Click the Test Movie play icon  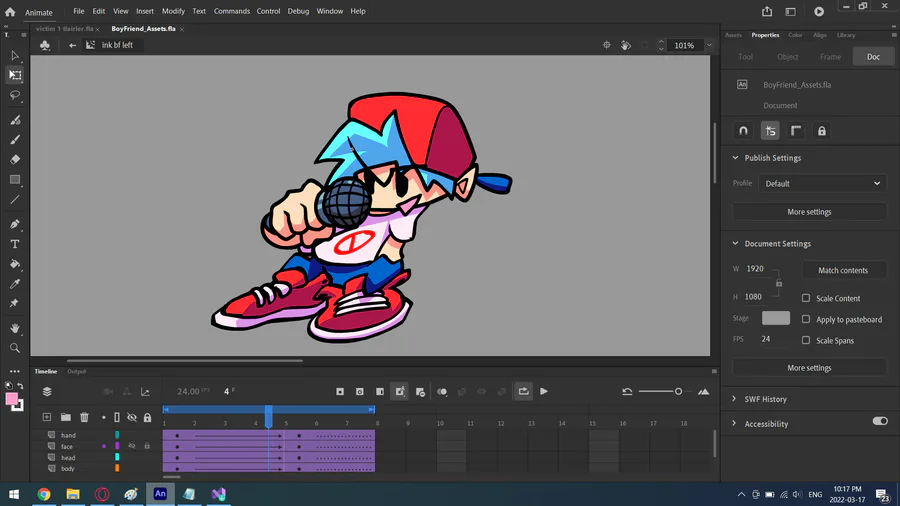point(819,11)
